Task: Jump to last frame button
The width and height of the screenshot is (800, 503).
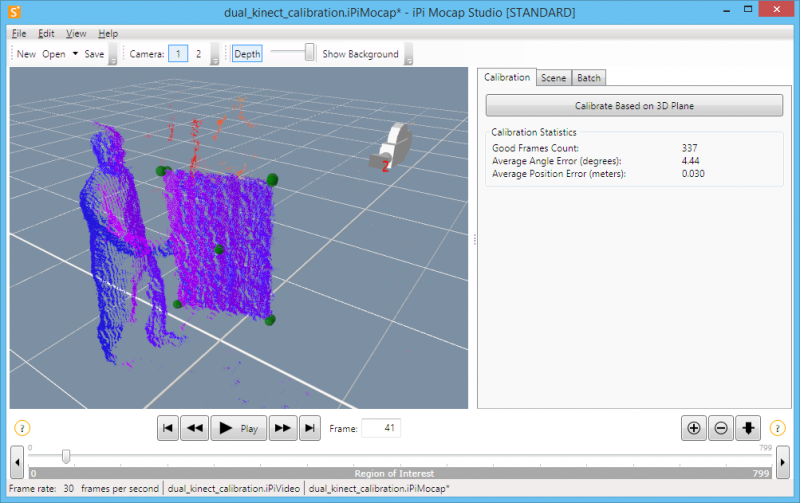Action: (x=310, y=428)
